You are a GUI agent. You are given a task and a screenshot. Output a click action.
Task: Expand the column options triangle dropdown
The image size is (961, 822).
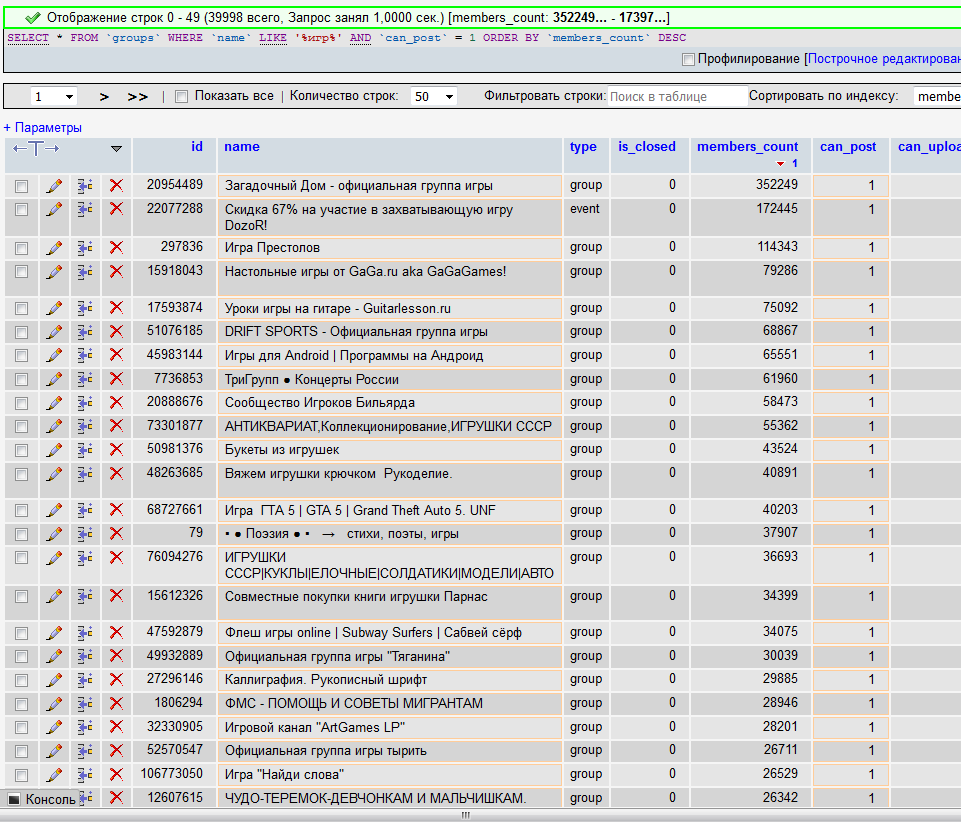116,148
